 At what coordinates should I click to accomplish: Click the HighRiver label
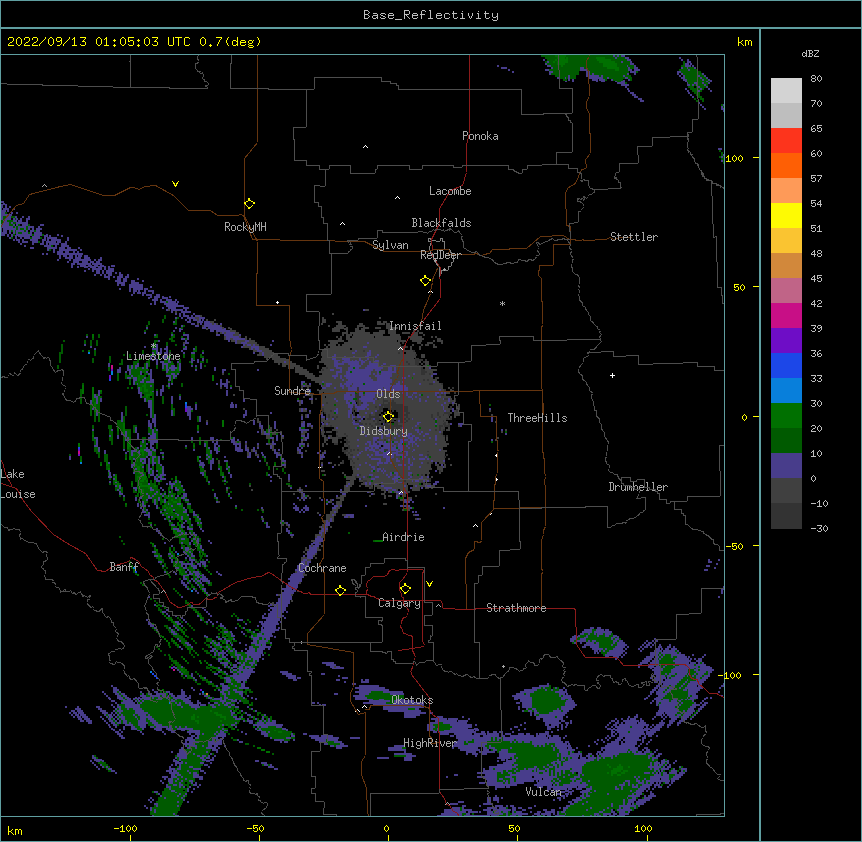[x=430, y=743]
